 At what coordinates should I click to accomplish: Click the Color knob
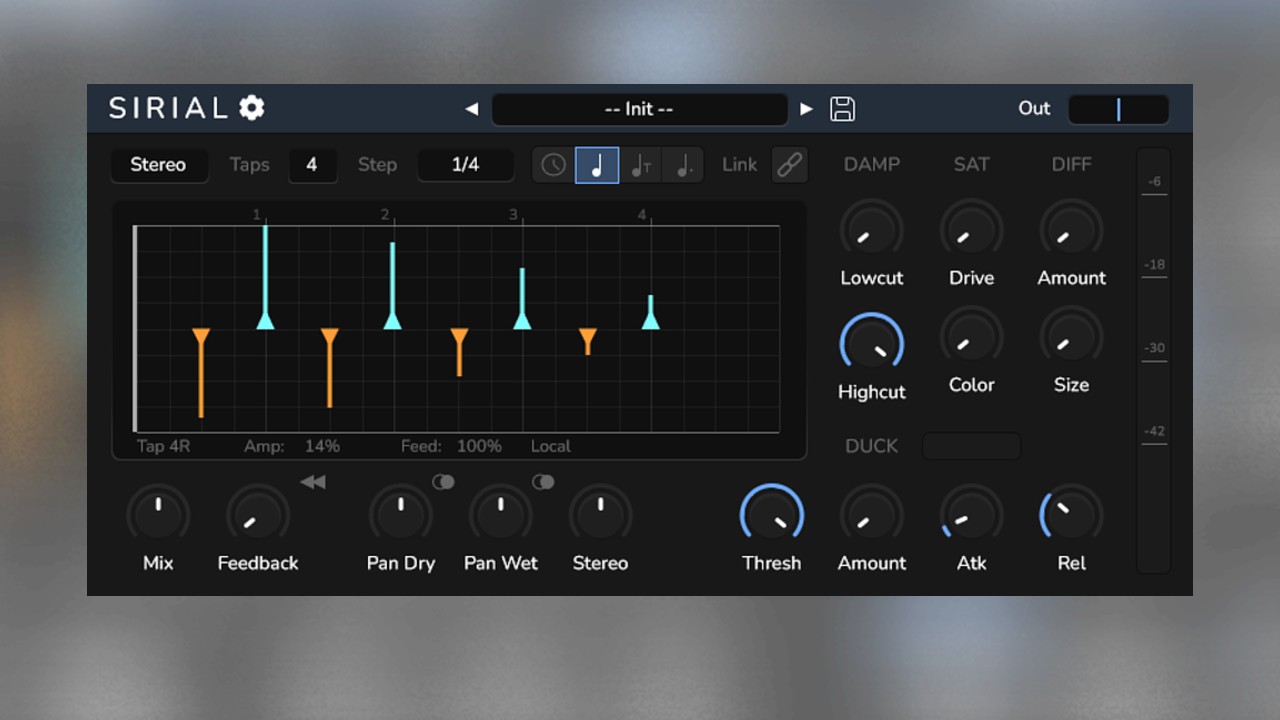971,337
